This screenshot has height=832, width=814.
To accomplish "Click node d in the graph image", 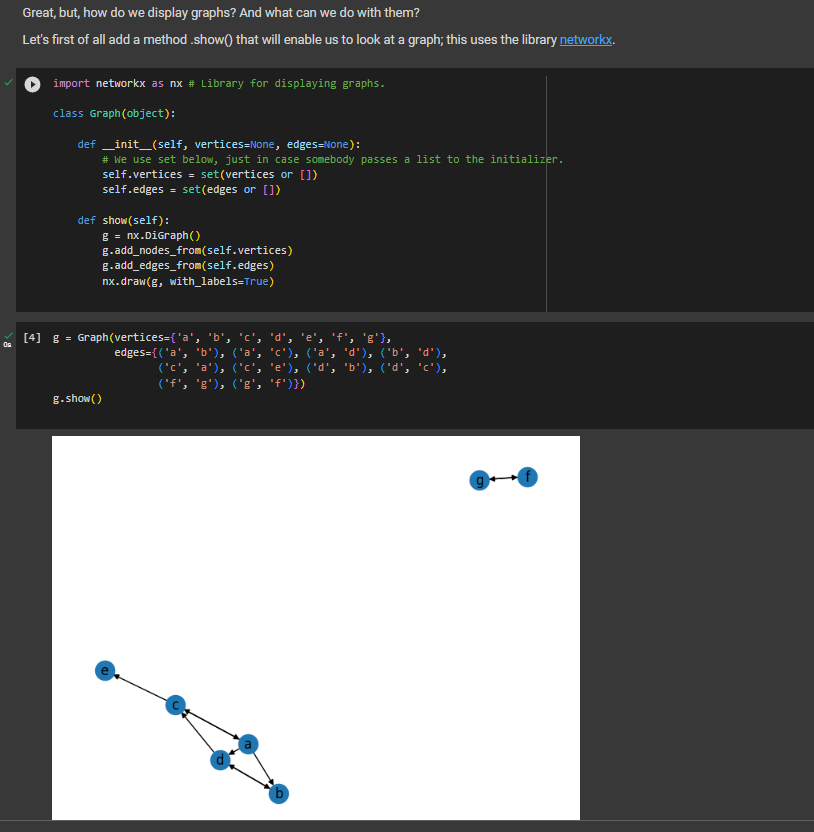I will tap(219, 760).
